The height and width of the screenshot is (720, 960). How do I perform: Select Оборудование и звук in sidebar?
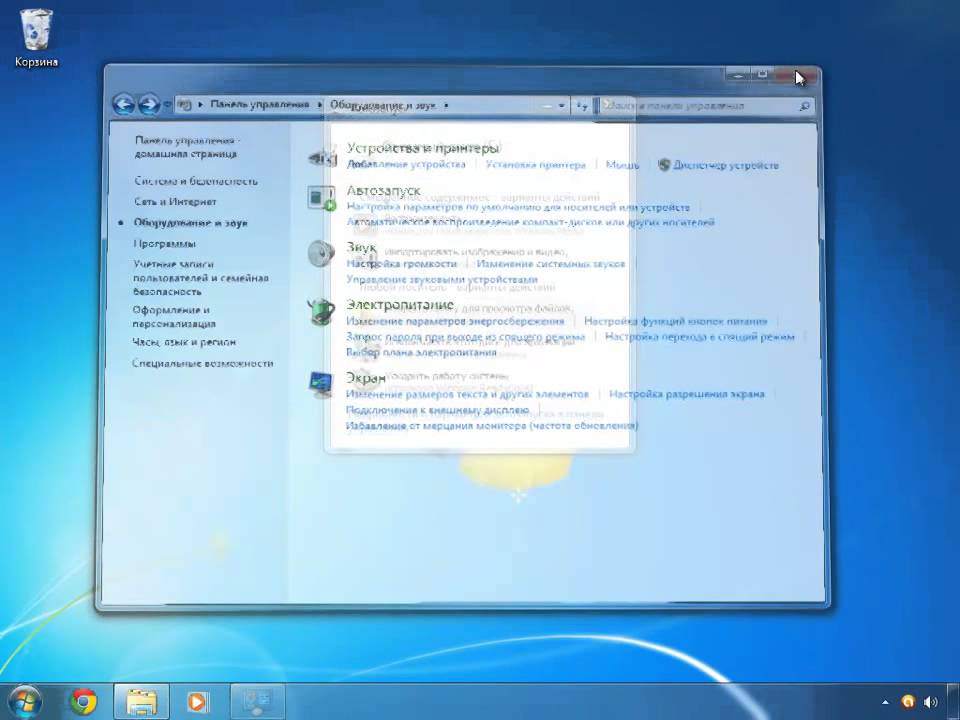click(x=190, y=223)
